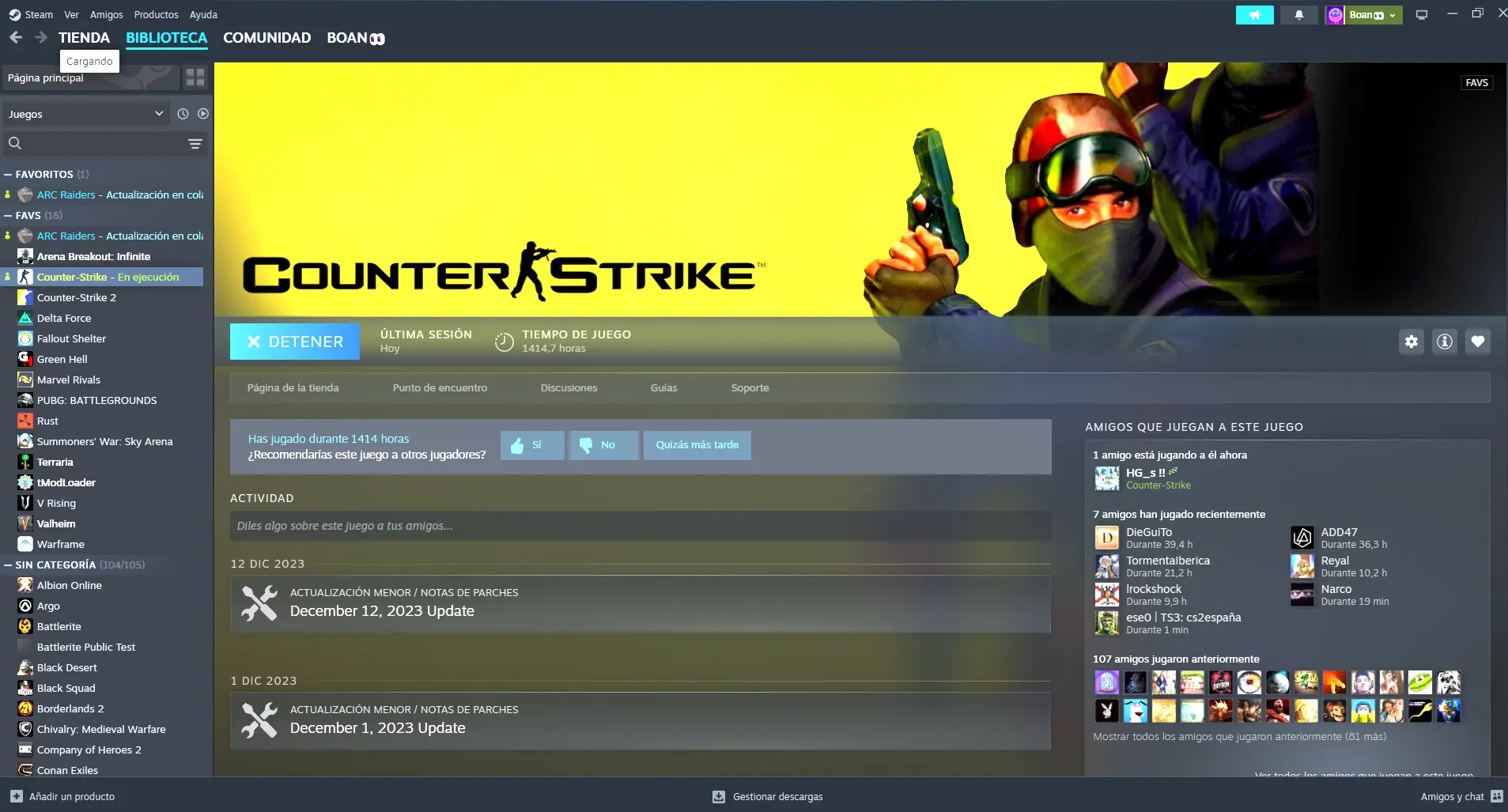Show Counter-Strike game info icon
The height and width of the screenshot is (812, 1508).
[1445, 342]
